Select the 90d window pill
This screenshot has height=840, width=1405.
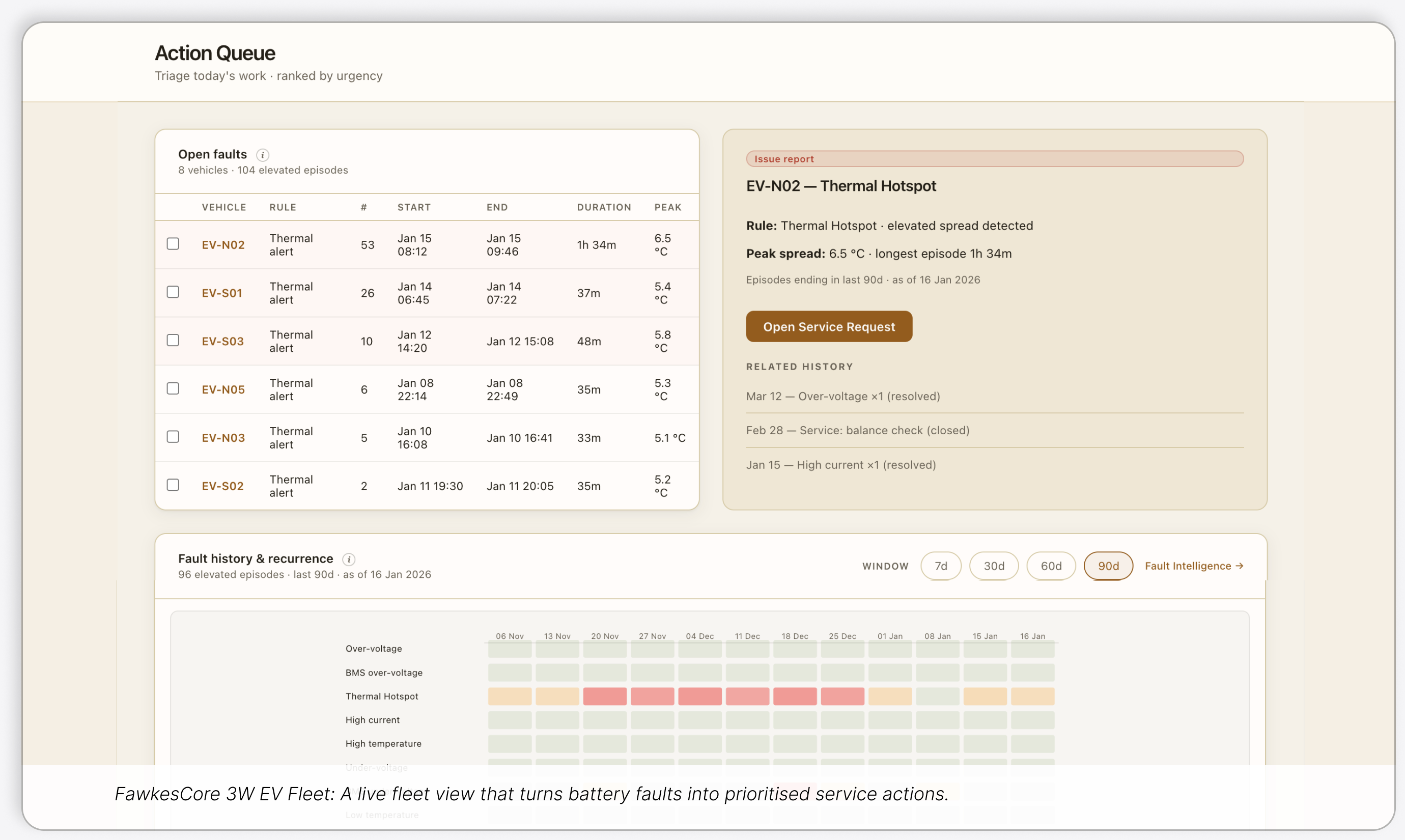[x=1109, y=566]
